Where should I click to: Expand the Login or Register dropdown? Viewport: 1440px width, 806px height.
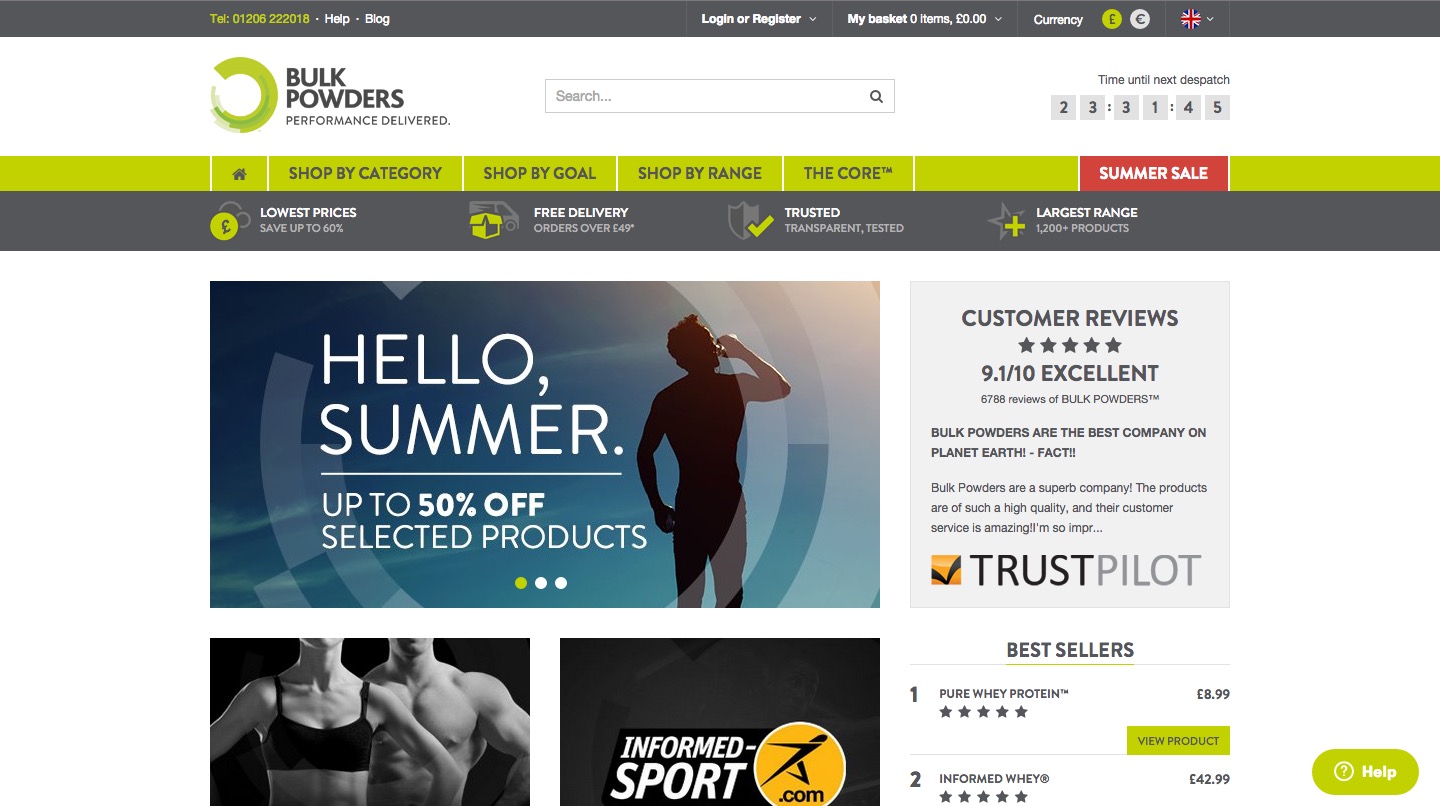[x=759, y=19]
